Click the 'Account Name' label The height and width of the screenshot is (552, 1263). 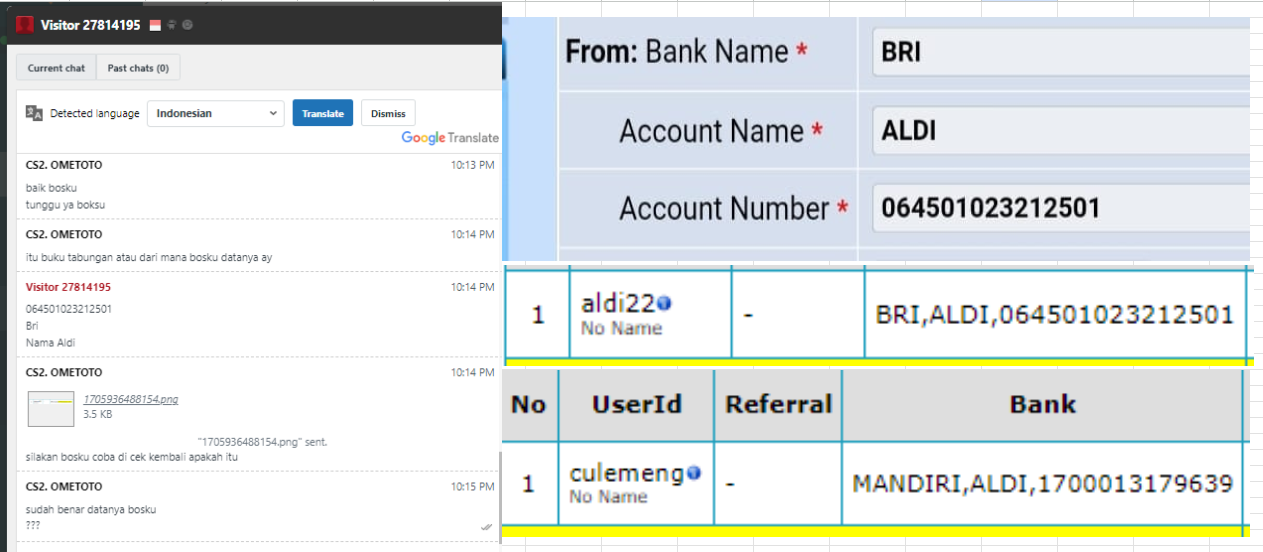[x=721, y=131]
